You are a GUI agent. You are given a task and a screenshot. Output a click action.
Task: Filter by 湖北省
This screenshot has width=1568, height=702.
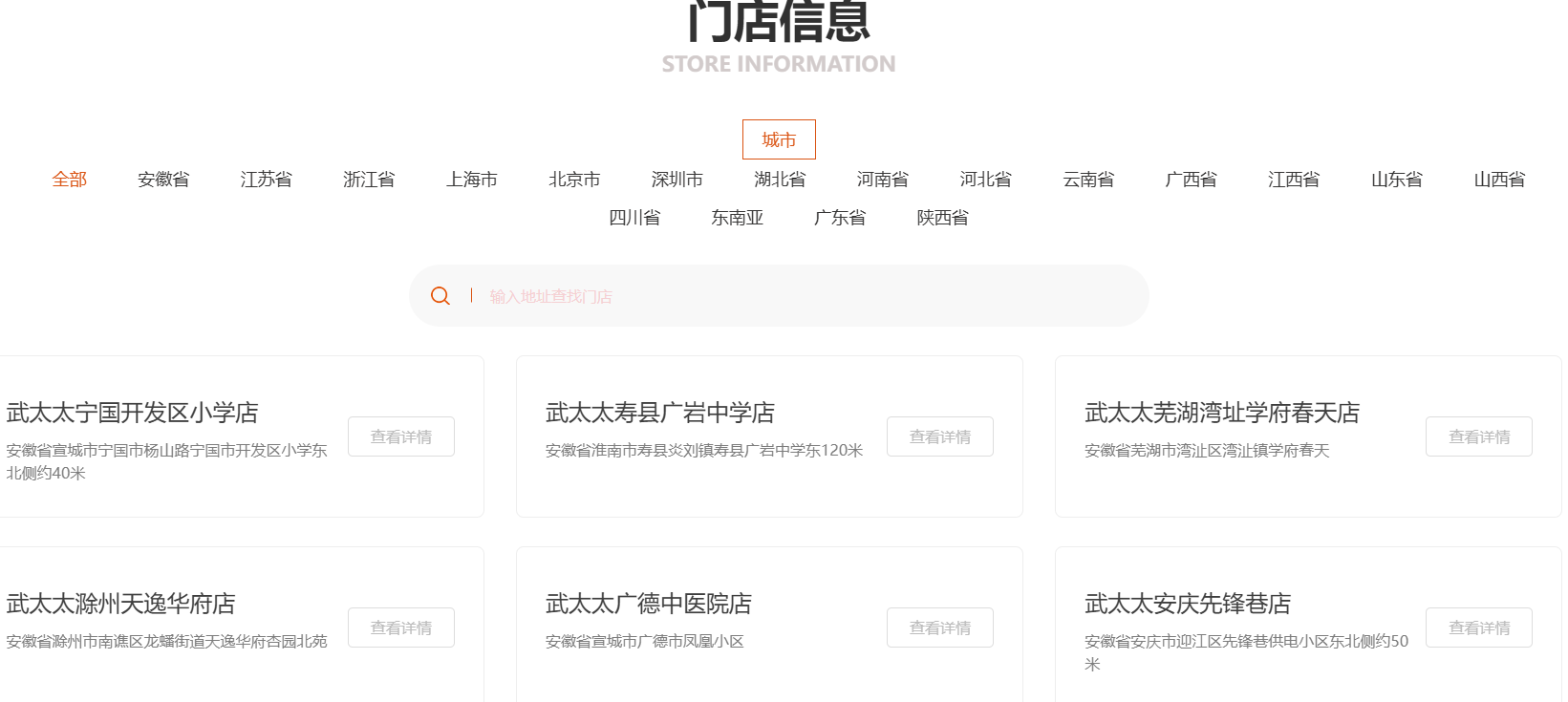coord(780,180)
